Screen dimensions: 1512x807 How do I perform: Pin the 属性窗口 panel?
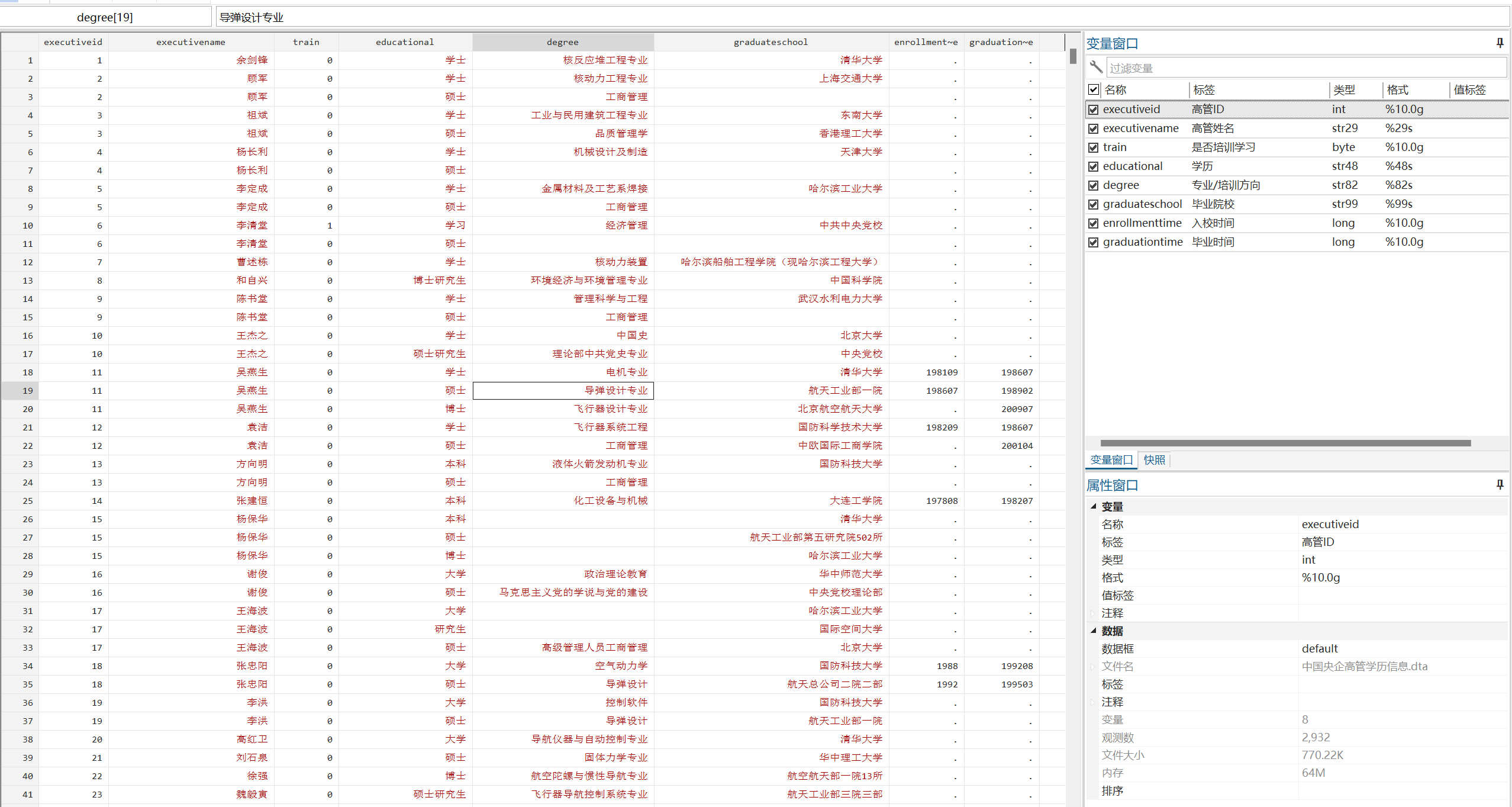pyautogui.click(x=1500, y=484)
